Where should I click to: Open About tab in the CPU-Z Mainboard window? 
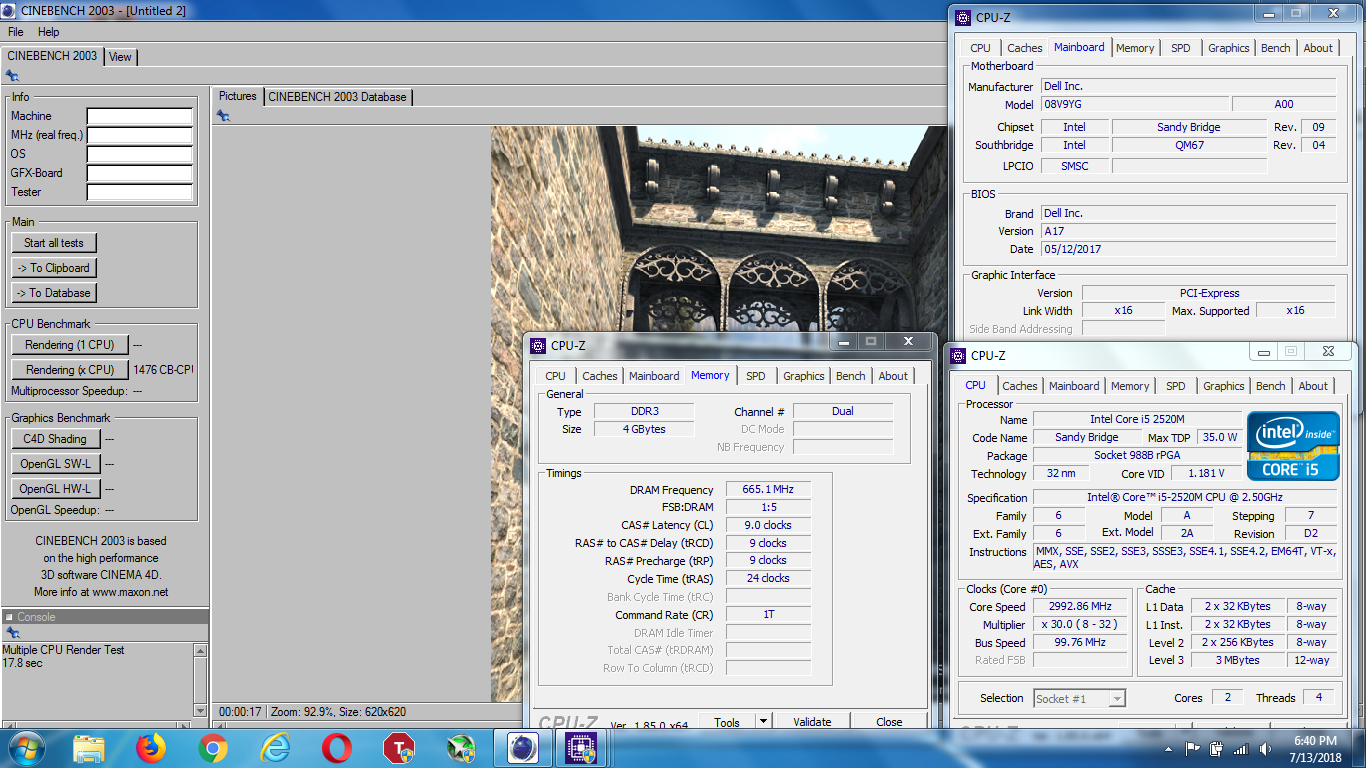coord(1318,48)
